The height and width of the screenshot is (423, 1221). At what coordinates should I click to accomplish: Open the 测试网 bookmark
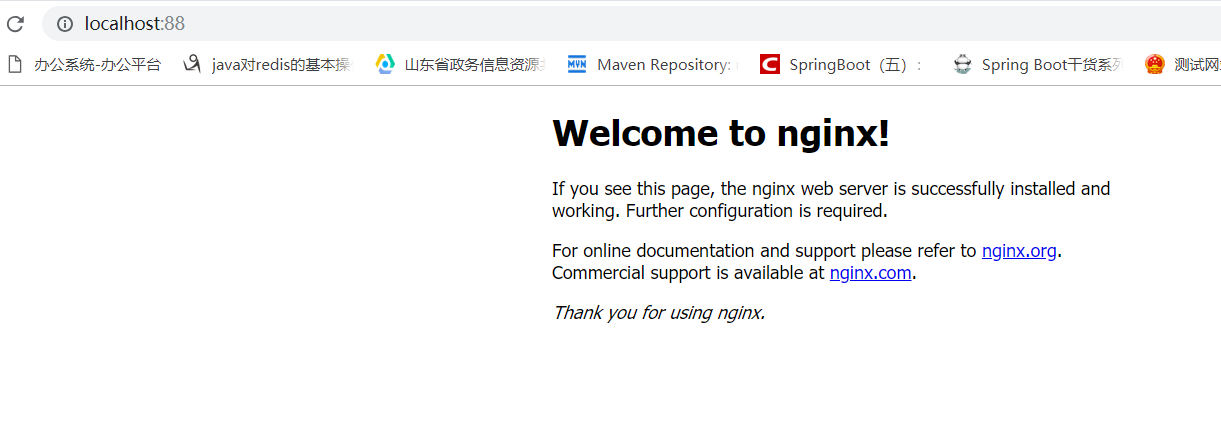(1183, 65)
